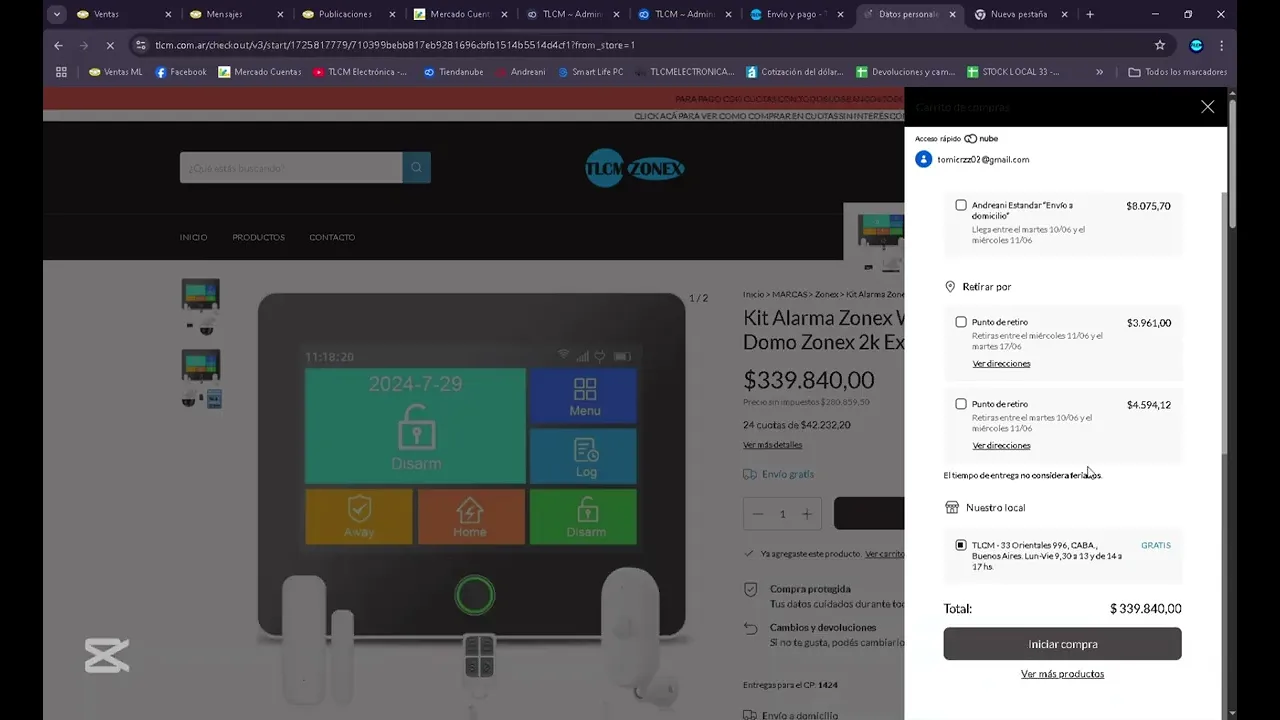Open STOCK LOCAL 33 bookmark
The height and width of the screenshot is (720, 1280).
coord(1013,72)
